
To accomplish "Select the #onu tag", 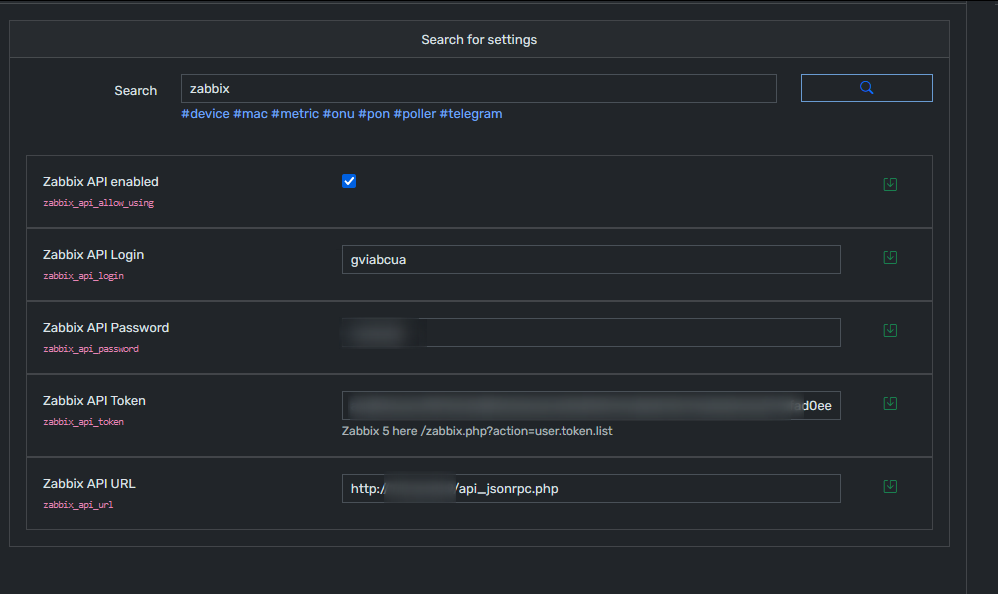I will [338, 114].
